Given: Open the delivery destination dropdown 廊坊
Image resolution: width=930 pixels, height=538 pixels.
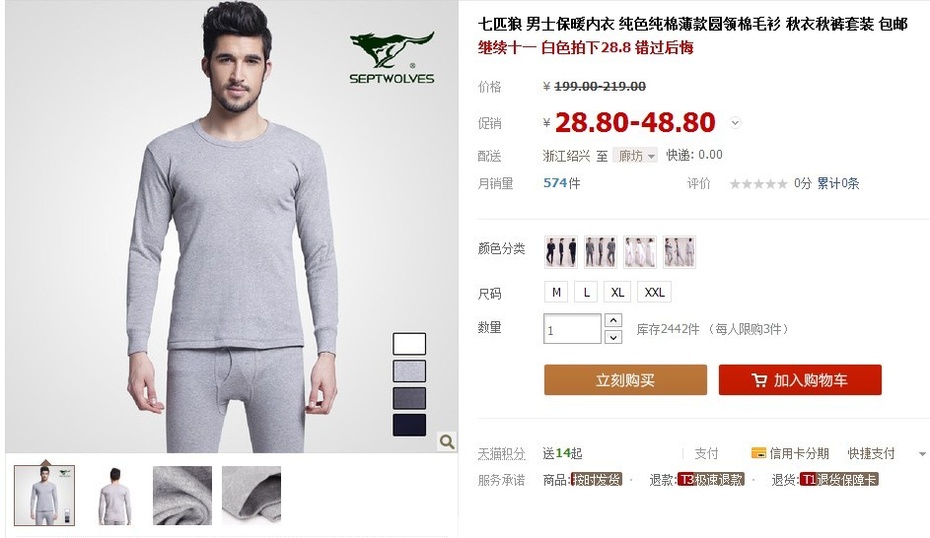Looking at the screenshot, I should pos(635,156).
